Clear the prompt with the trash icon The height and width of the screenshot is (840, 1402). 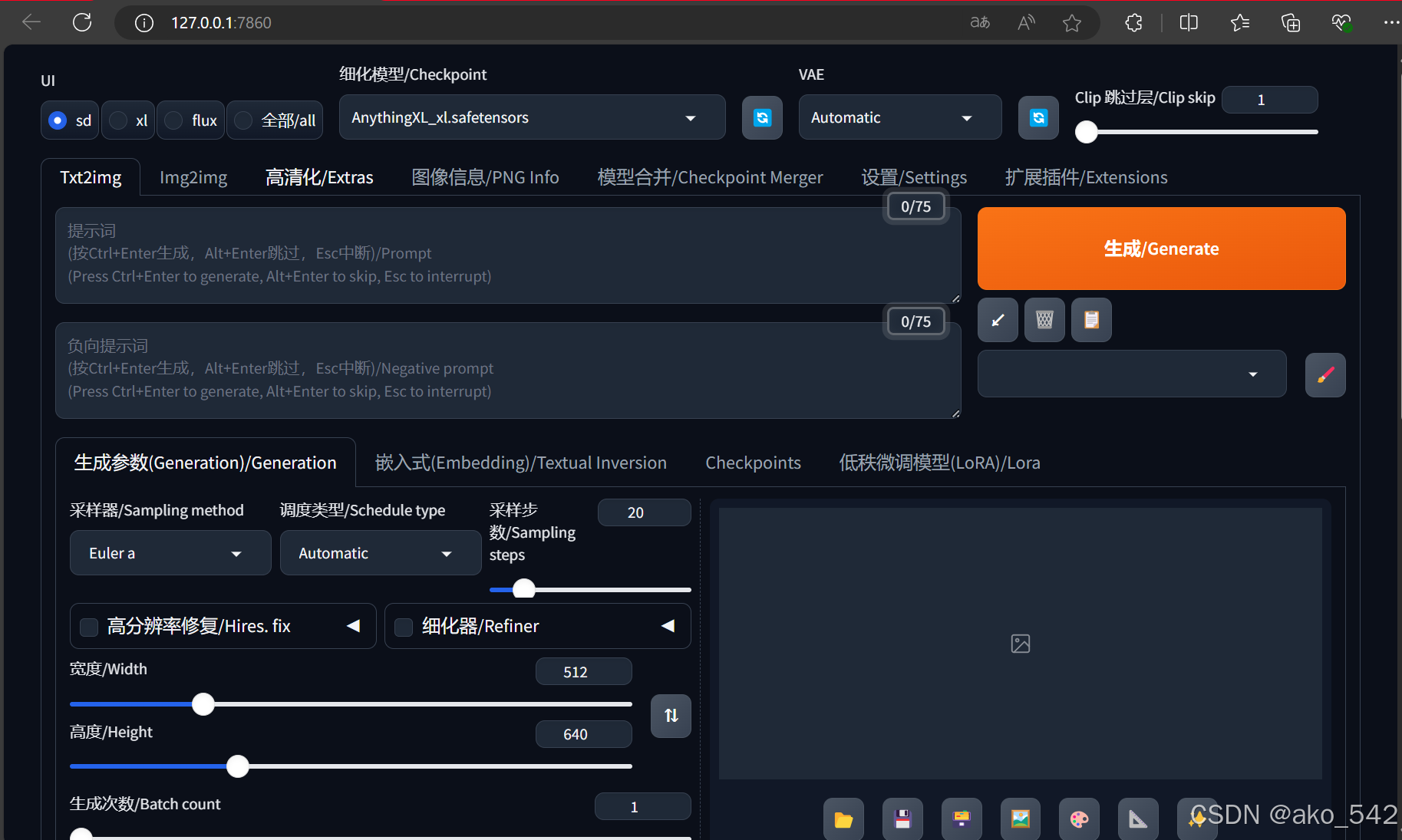point(1044,320)
